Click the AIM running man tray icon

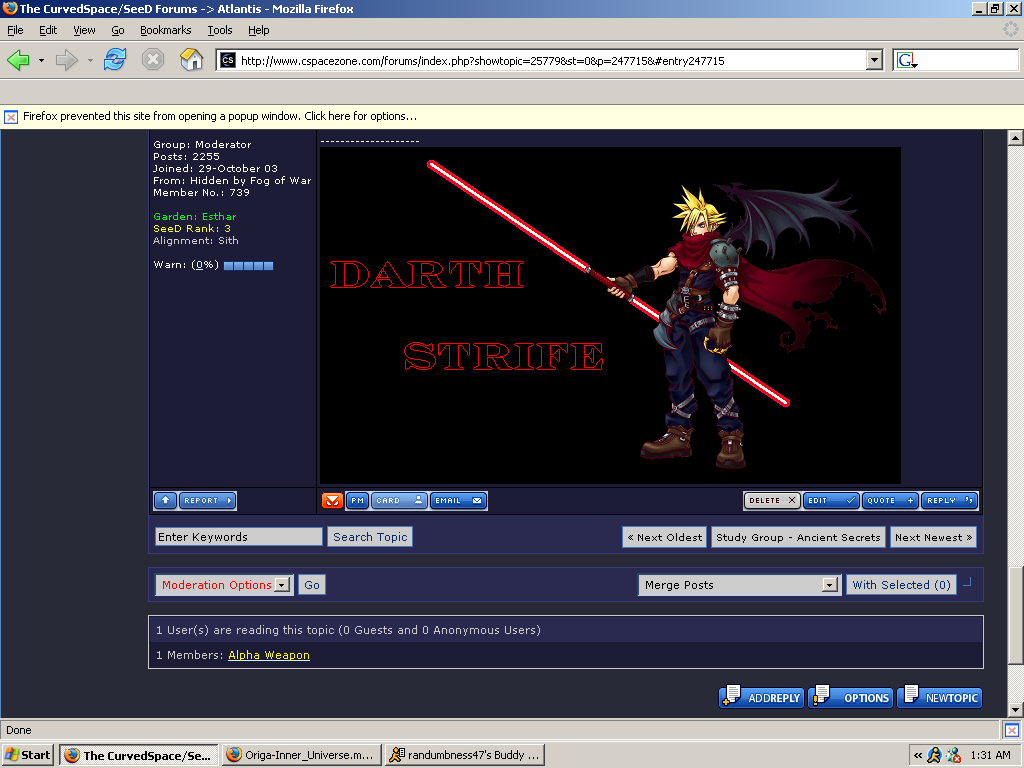pos(934,756)
